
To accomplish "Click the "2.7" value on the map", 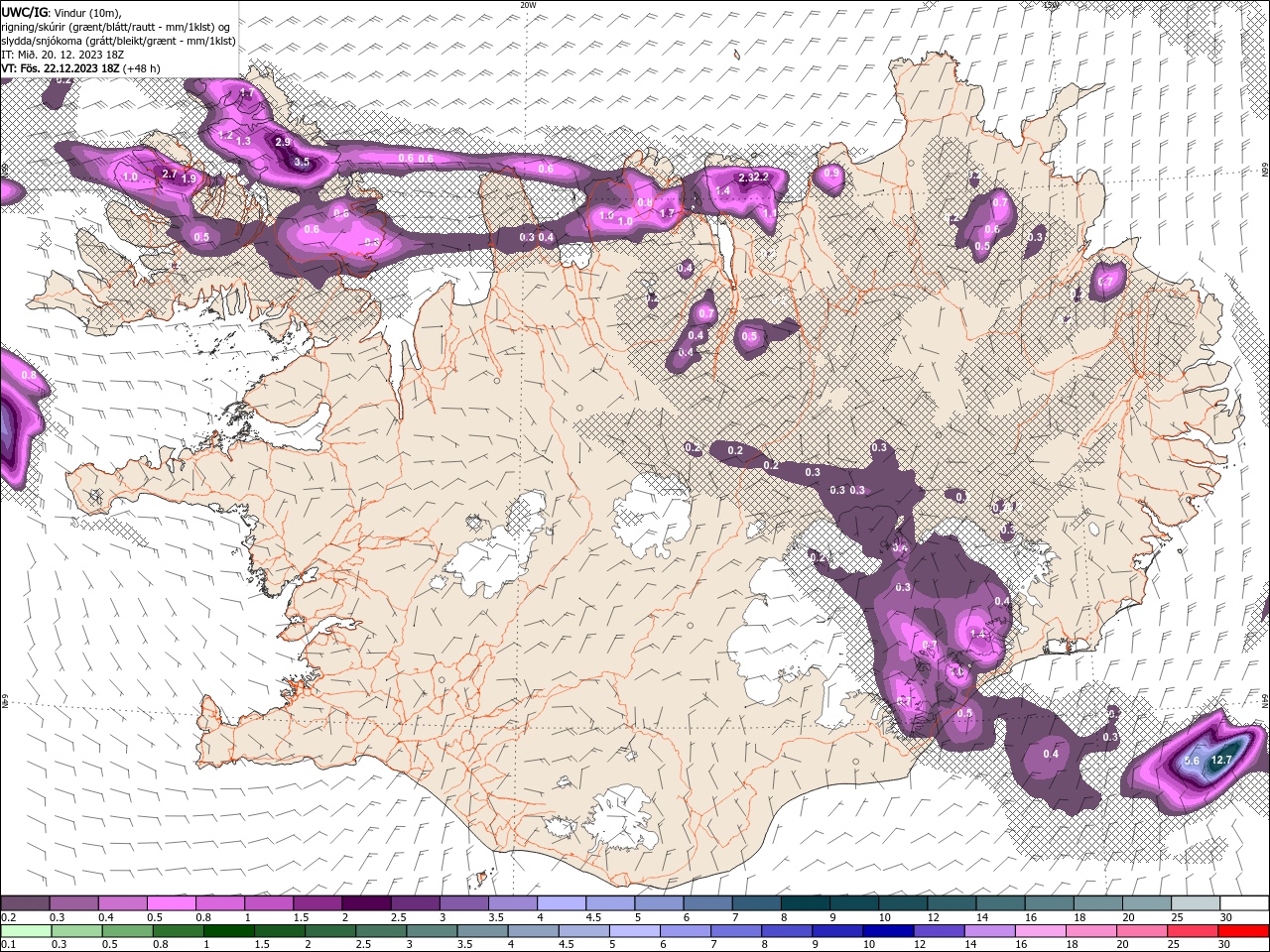I will [169, 175].
